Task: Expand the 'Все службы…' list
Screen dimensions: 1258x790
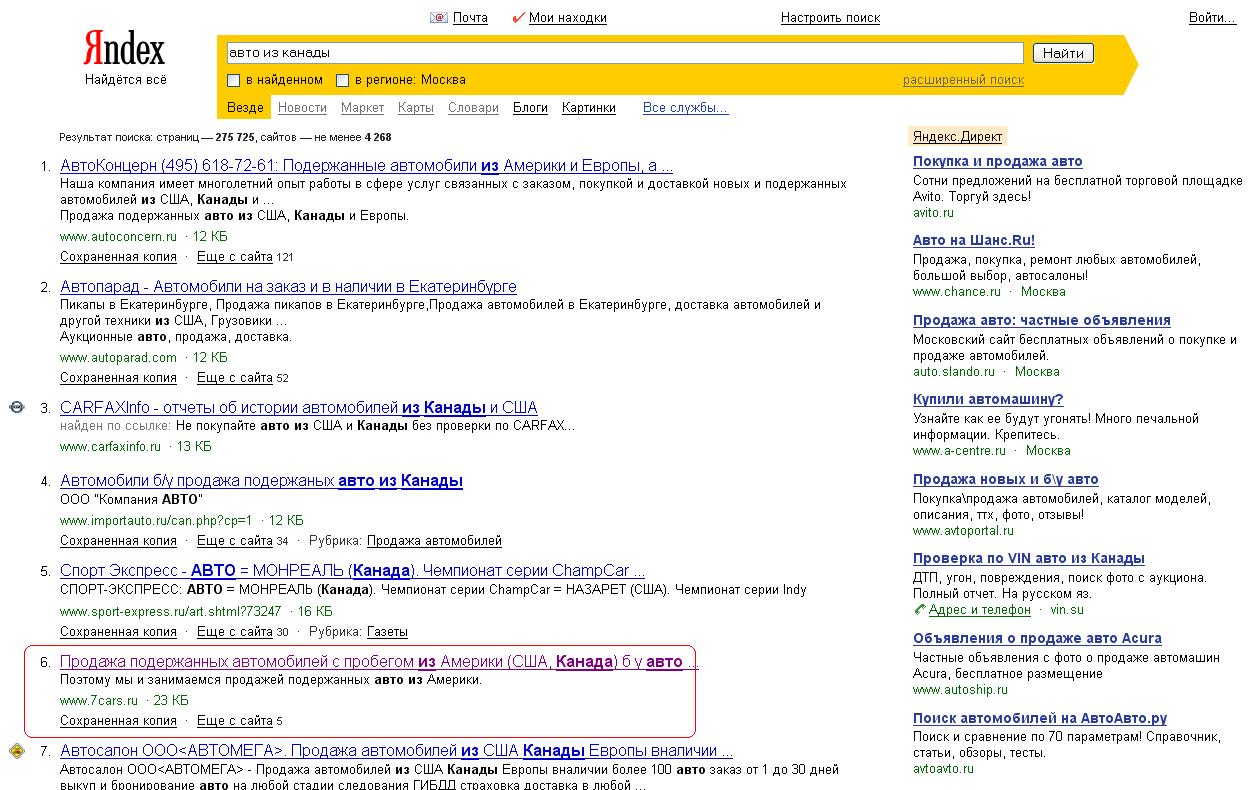Action: (x=685, y=108)
